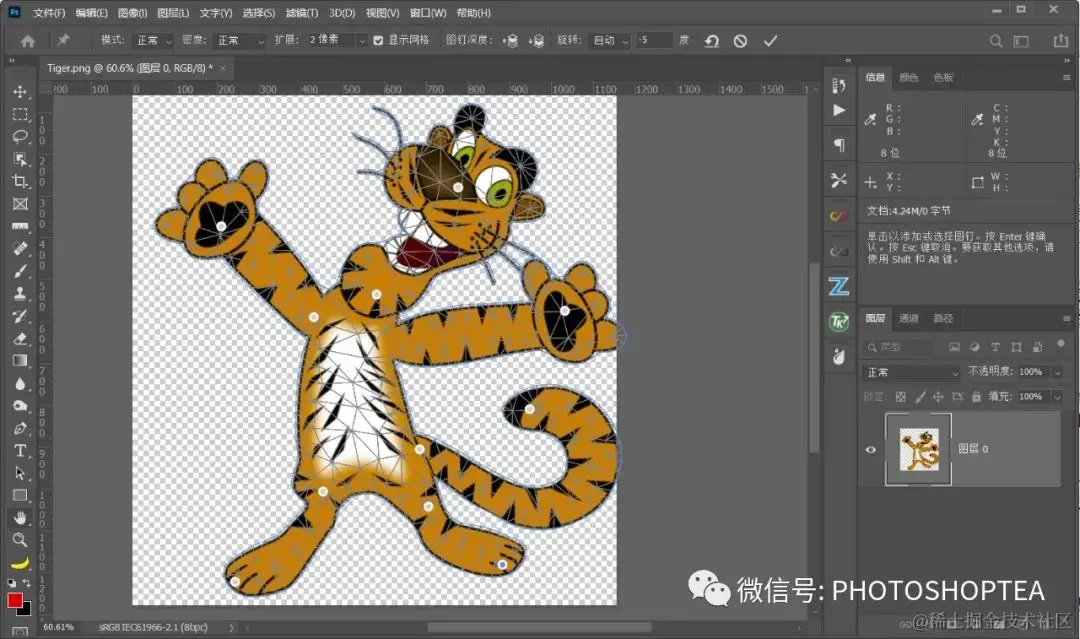
Task: Select the Healing Brush tool
Action: tap(20, 248)
